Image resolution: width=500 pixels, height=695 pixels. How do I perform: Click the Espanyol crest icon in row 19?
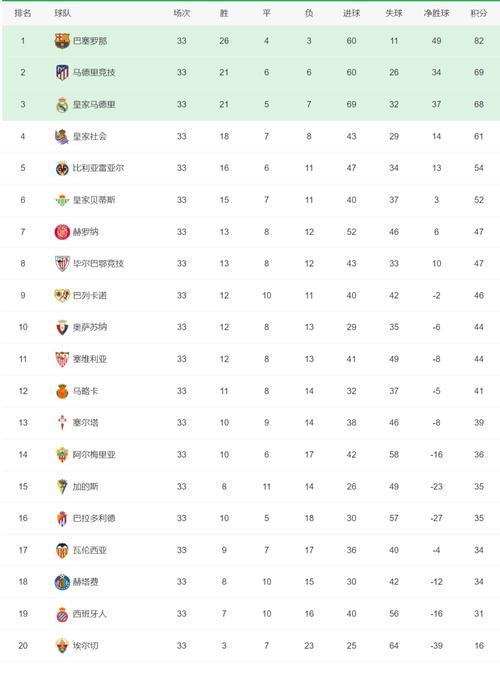62,614
